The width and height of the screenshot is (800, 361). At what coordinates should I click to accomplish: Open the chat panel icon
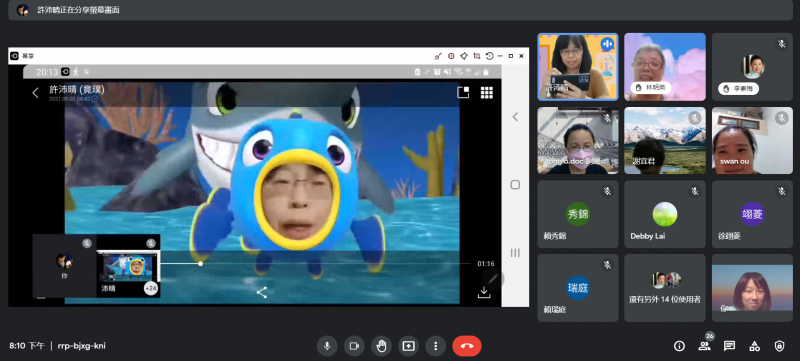click(x=730, y=346)
